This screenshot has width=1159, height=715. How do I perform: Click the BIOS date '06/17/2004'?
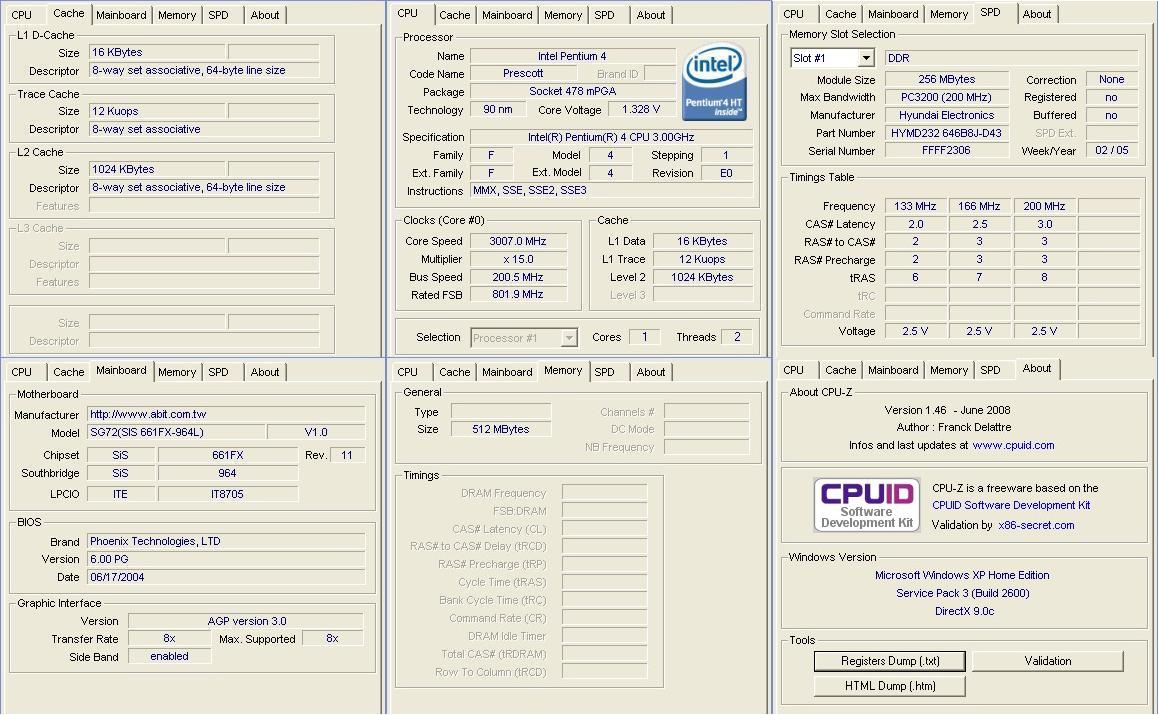click(226, 577)
